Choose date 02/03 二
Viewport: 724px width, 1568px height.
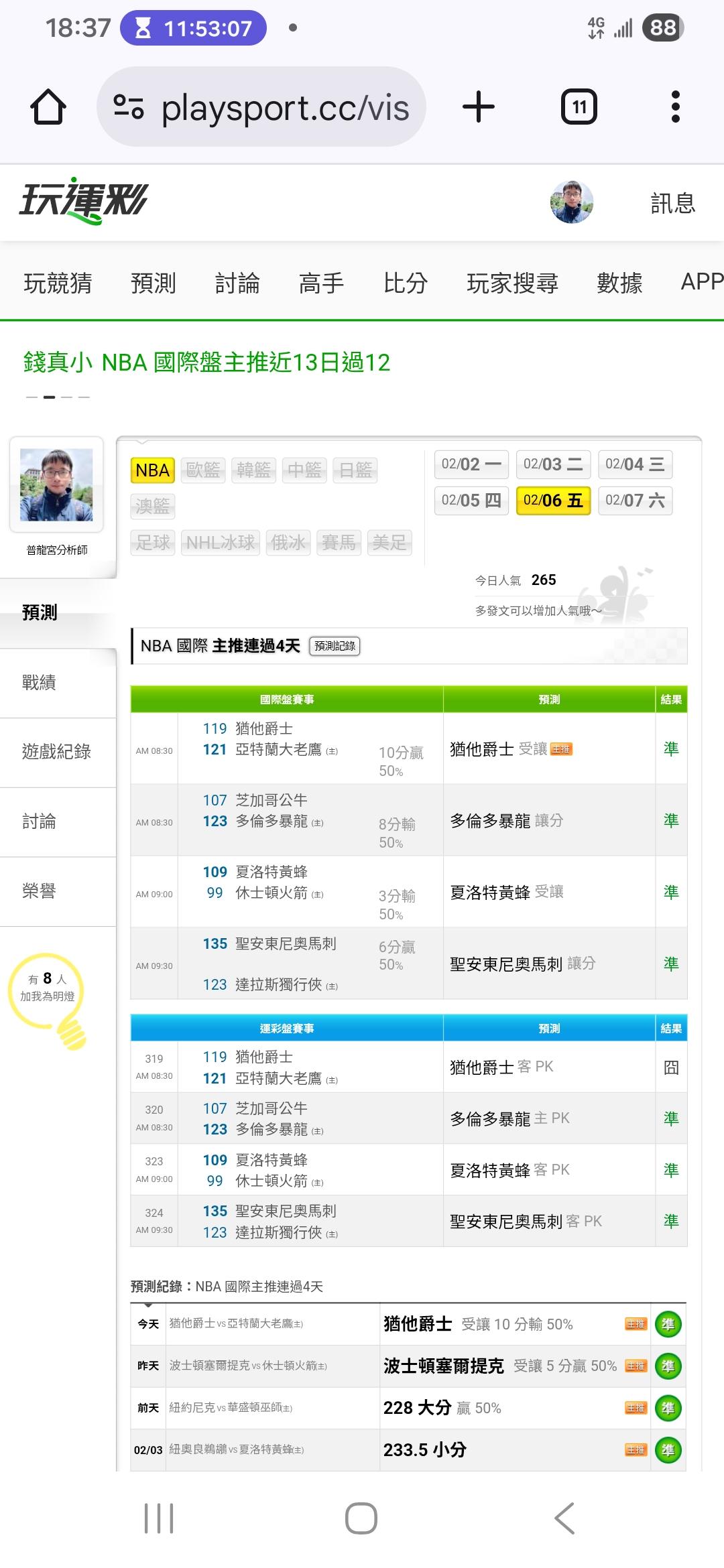point(553,464)
